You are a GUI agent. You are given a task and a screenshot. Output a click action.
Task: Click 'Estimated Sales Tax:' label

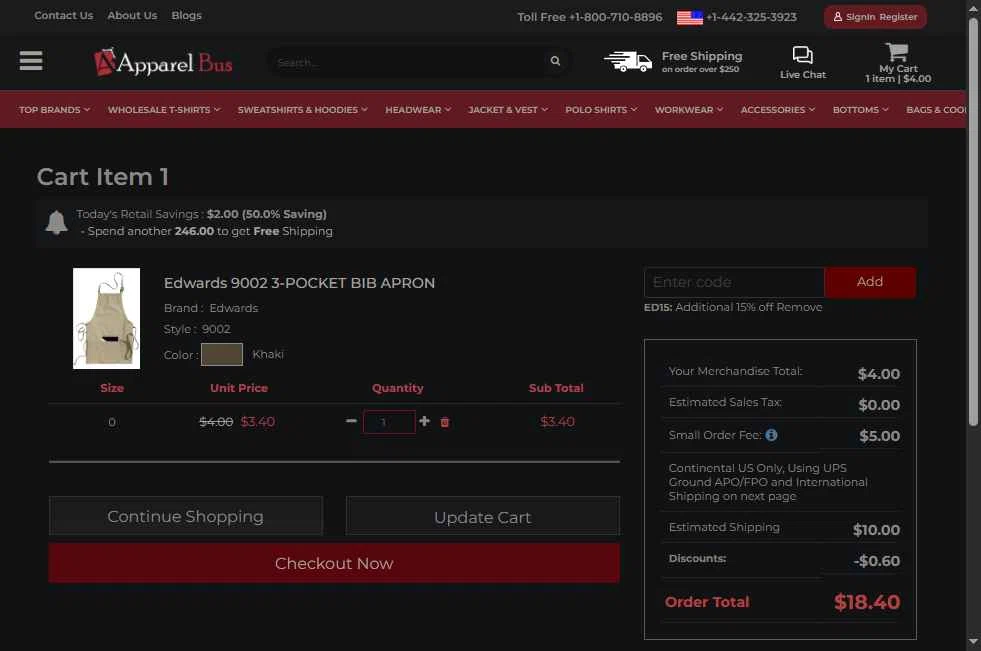pos(725,402)
